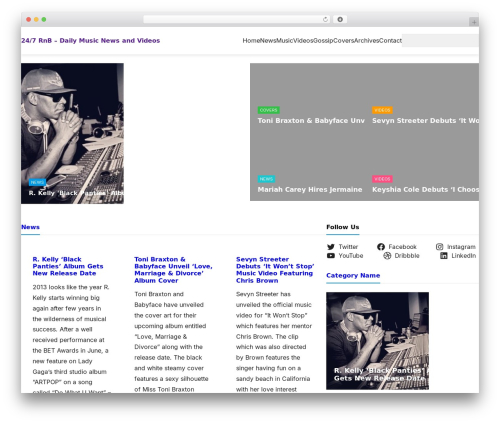This screenshot has height=423, width=500.
Task: Click the Facebook text link
Action: tap(403, 247)
